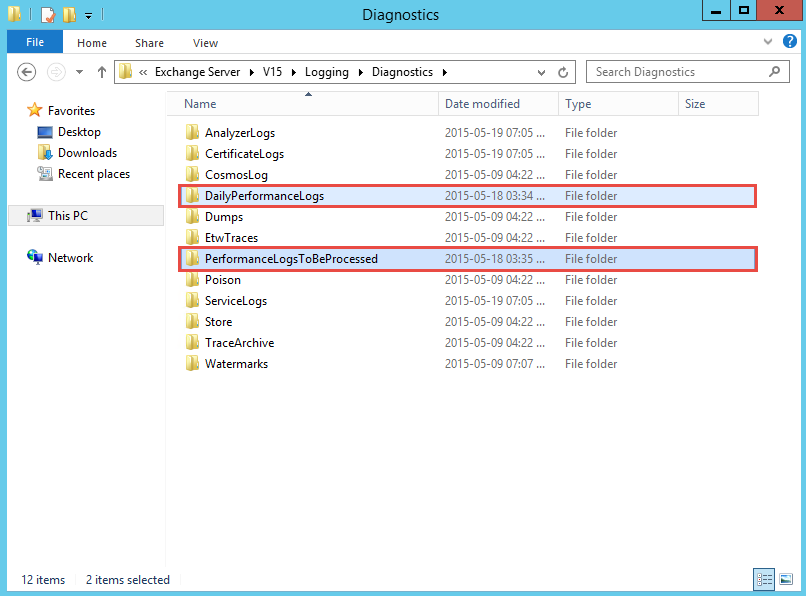
Task: Select Favorites in the navigation pane
Action: [x=71, y=111]
